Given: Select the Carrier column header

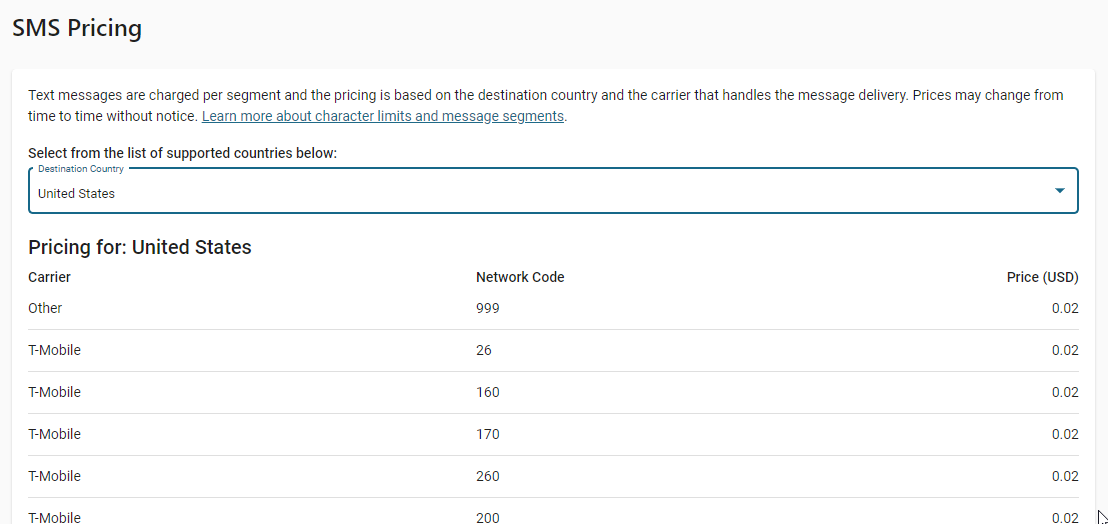Looking at the screenshot, I should (x=49, y=278).
